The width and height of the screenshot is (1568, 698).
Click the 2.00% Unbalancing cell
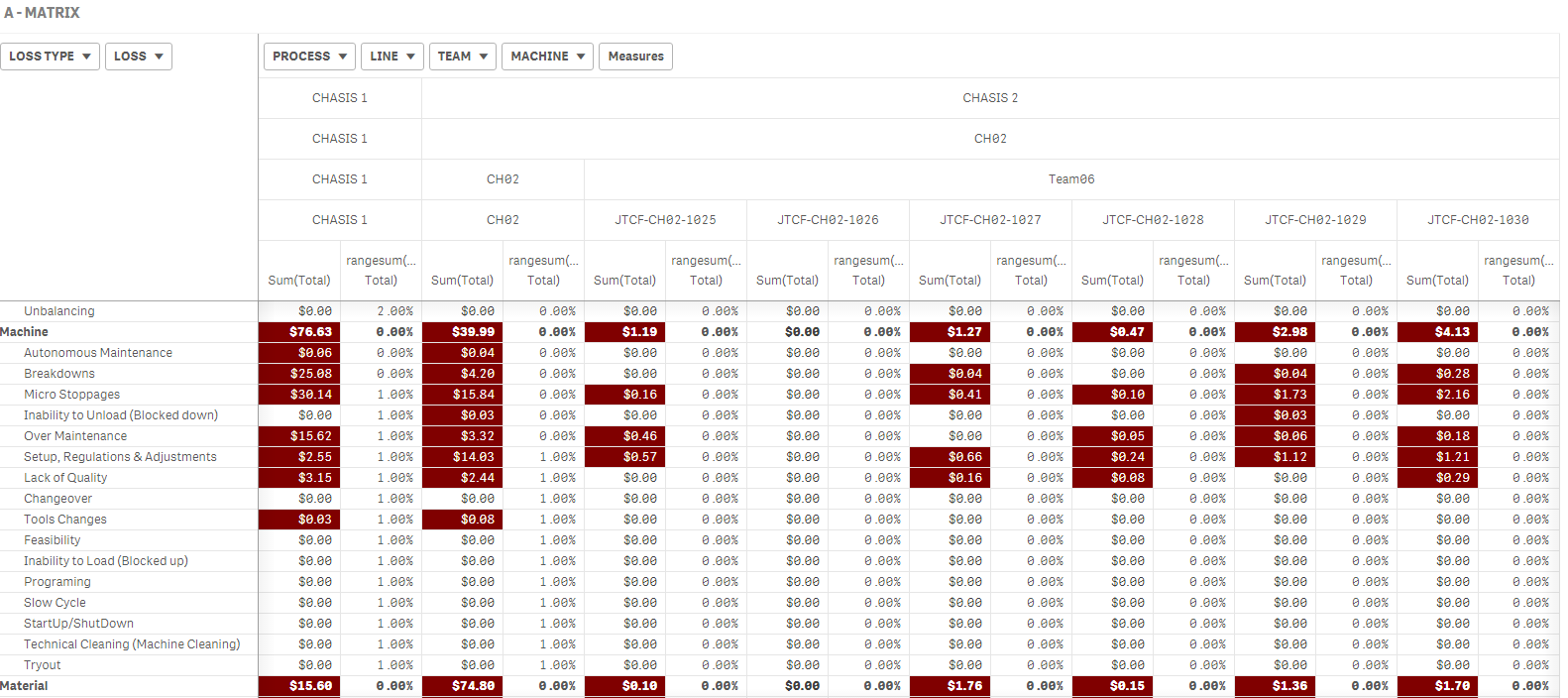click(381, 311)
